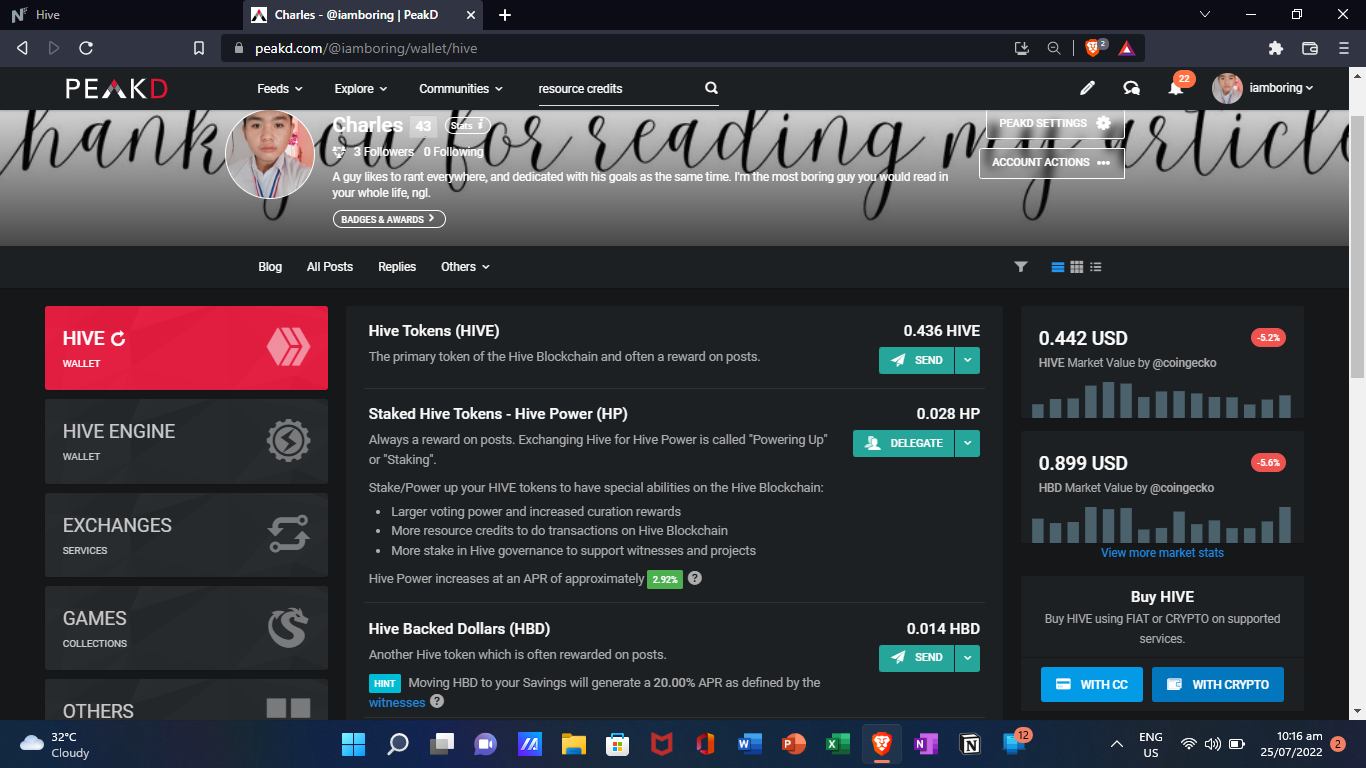1366x768 pixels.
Task: Open the notifications bell with 22 badge
Action: [1176, 88]
